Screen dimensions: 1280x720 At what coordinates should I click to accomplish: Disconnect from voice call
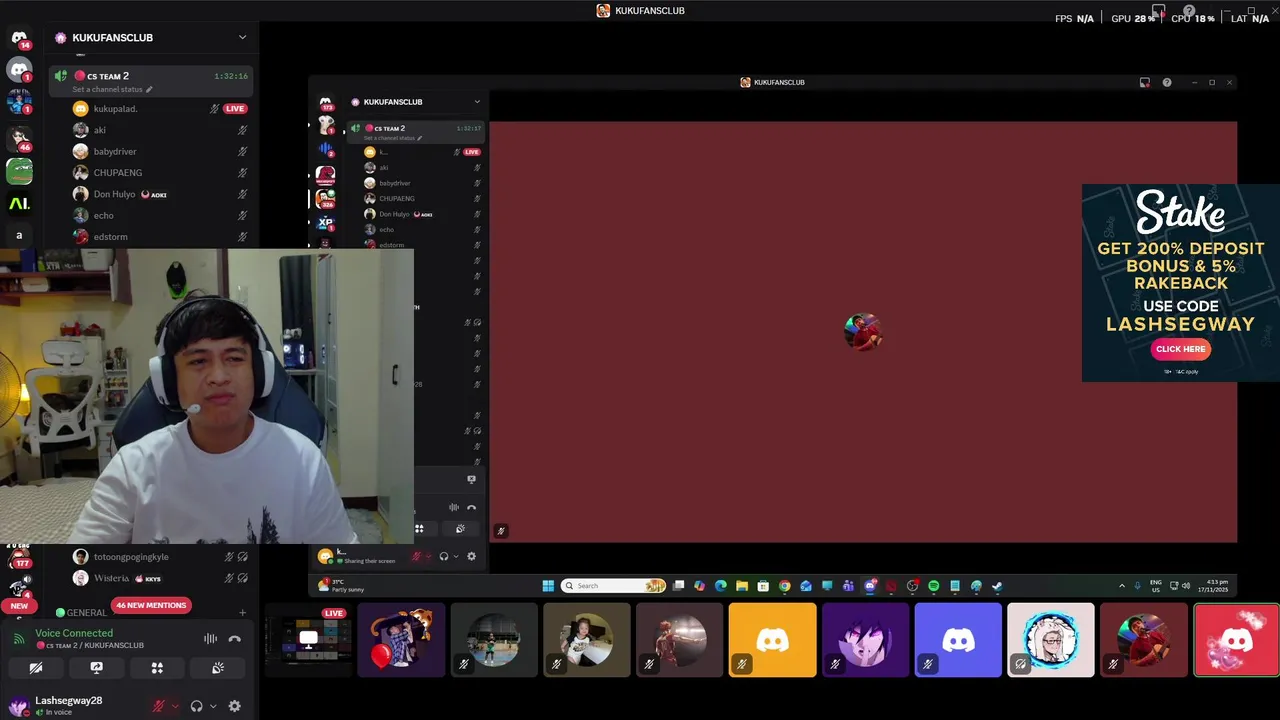(x=235, y=639)
